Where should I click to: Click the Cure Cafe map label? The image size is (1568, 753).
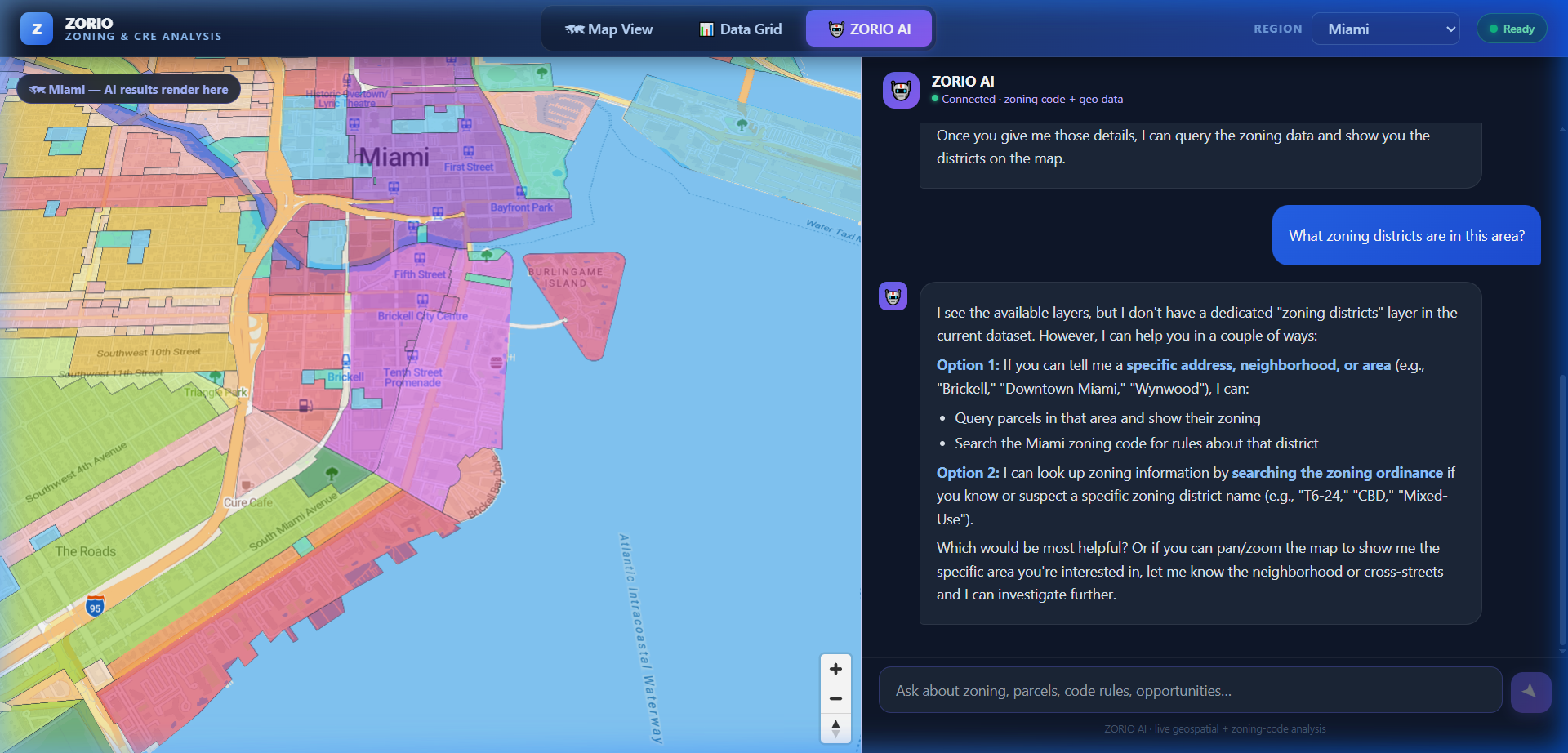click(x=248, y=502)
